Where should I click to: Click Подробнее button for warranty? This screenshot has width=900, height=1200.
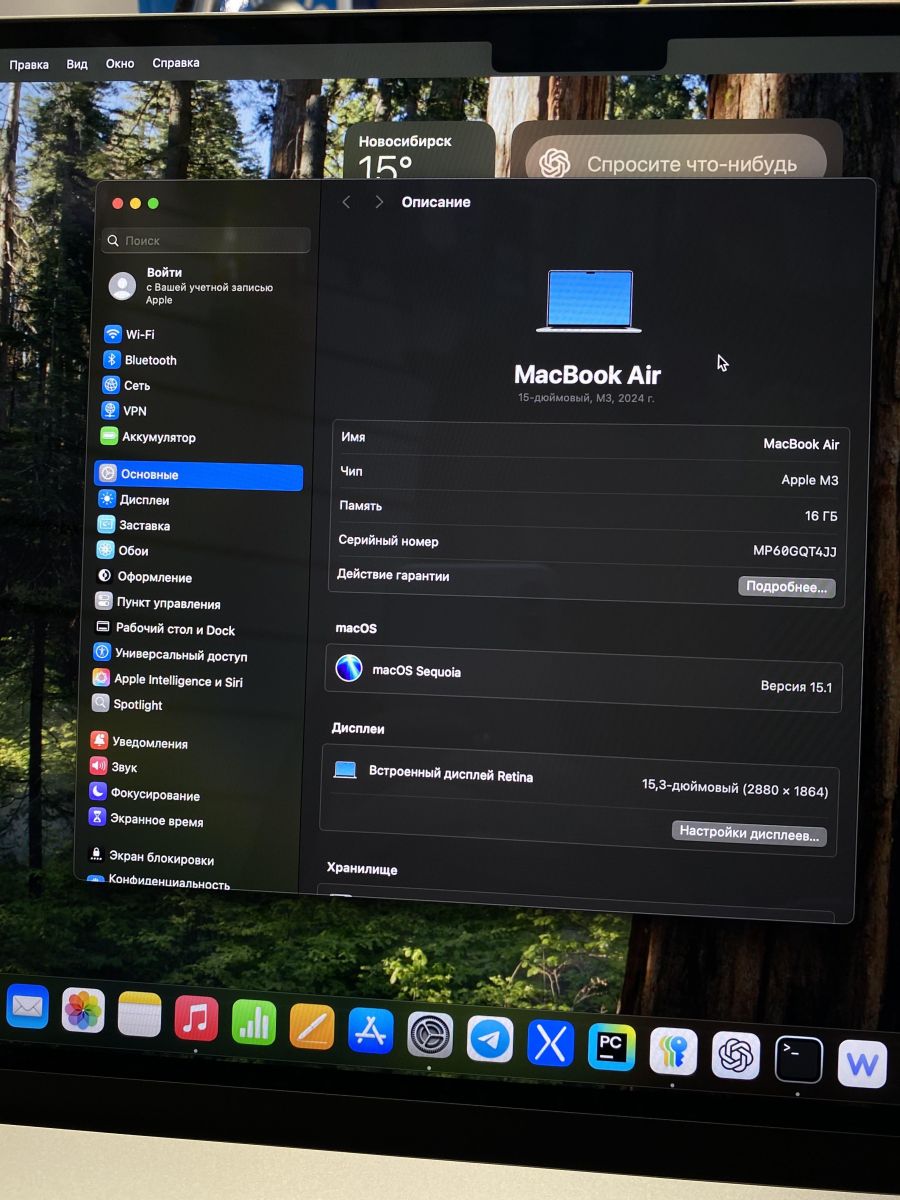[787, 587]
